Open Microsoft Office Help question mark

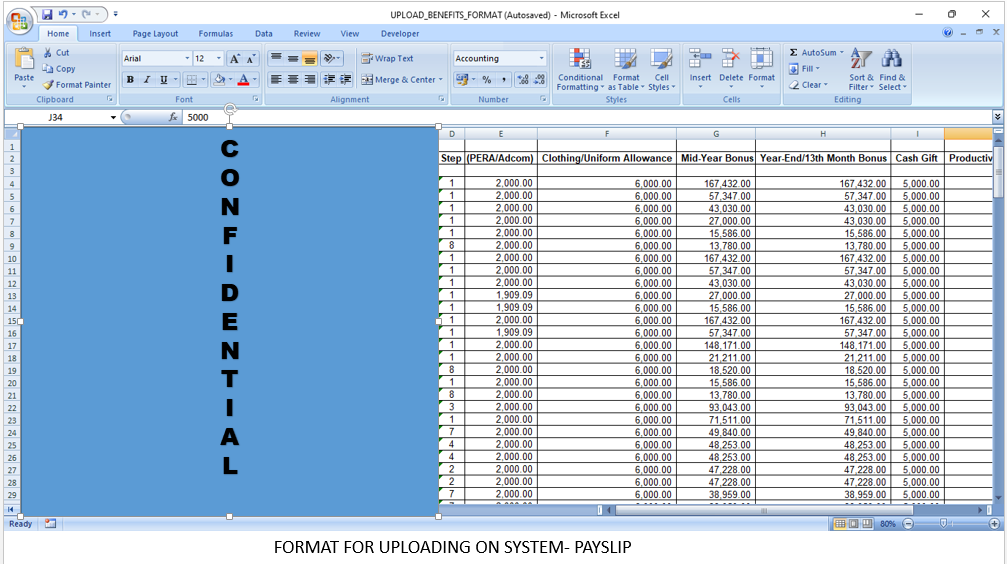(x=947, y=32)
